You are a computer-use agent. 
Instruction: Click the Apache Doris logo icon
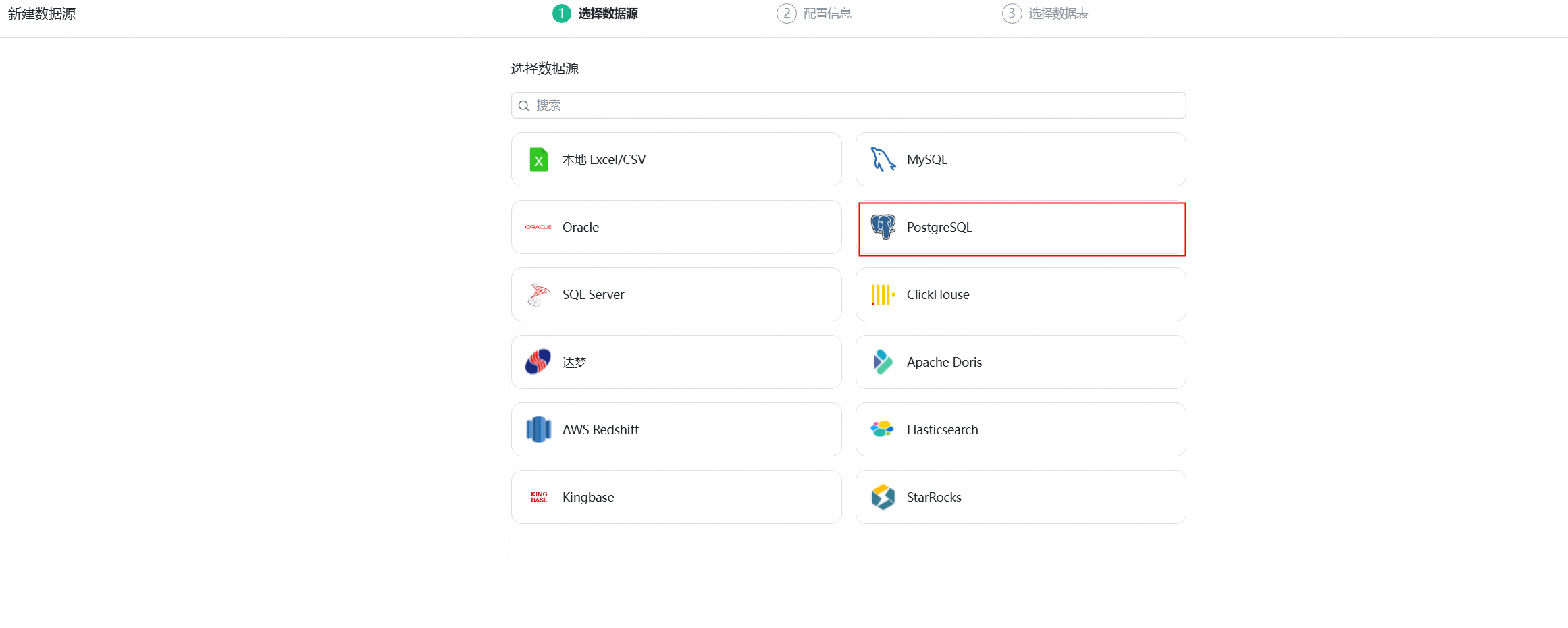tap(883, 362)
